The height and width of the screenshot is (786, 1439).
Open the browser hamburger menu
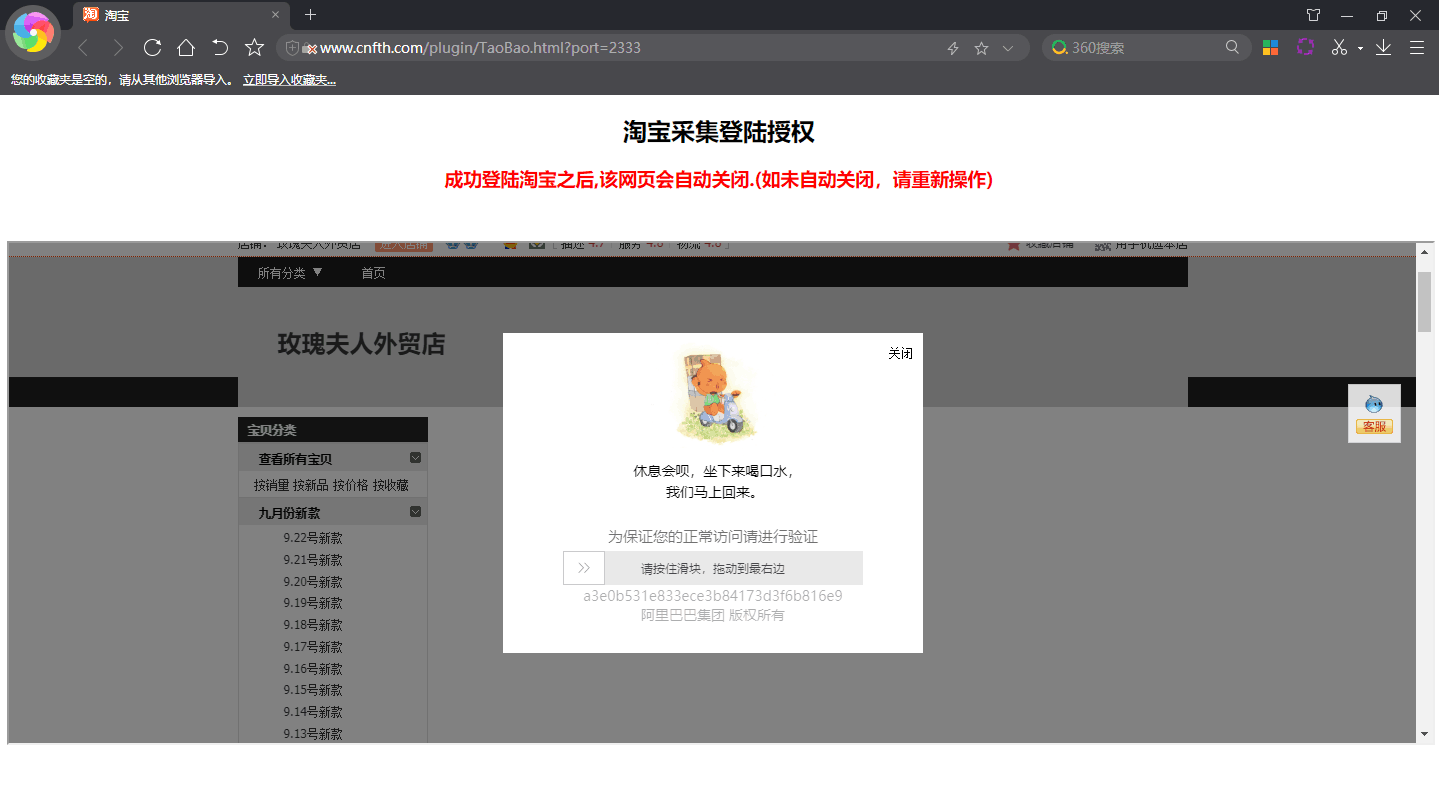(x=1416, y=47)
